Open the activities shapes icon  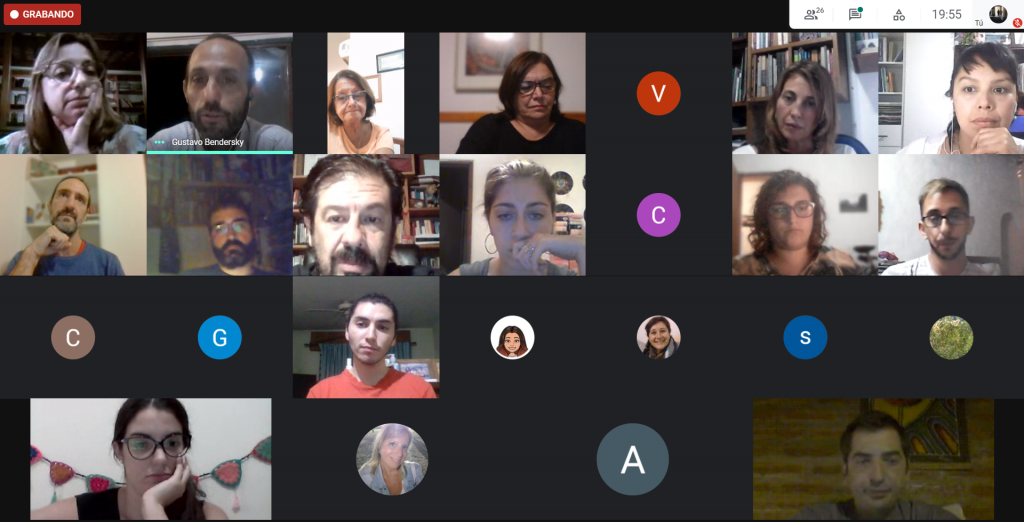click(x=899, y=15)
